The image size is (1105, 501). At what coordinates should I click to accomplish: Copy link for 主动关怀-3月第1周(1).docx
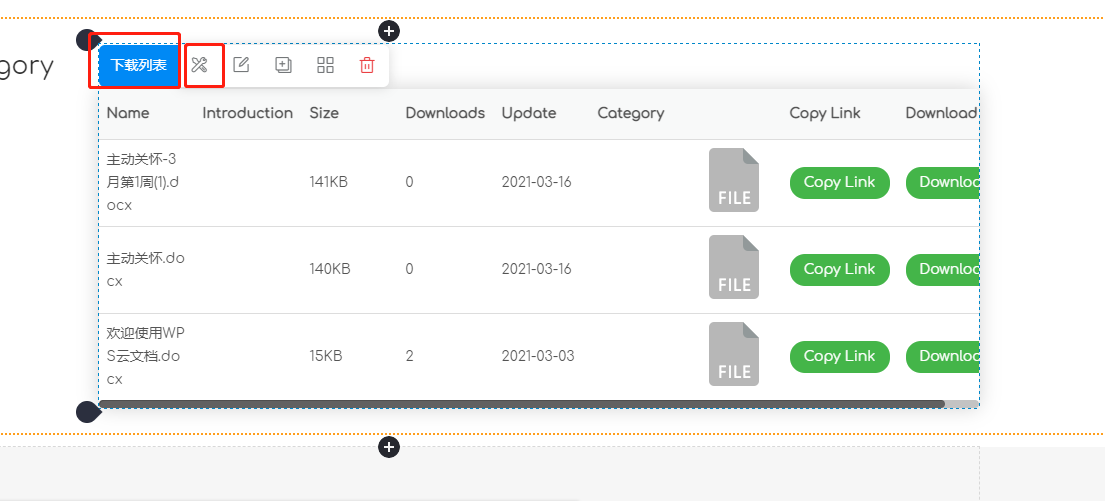(x=839, y=183)
